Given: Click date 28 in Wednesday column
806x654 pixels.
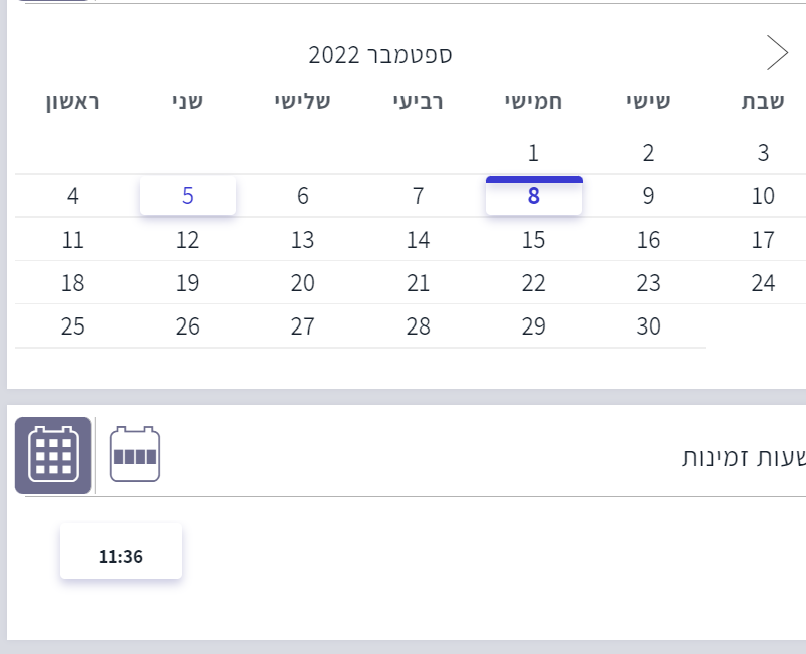Looking at the screenshot, I should (x=419, y=326).
